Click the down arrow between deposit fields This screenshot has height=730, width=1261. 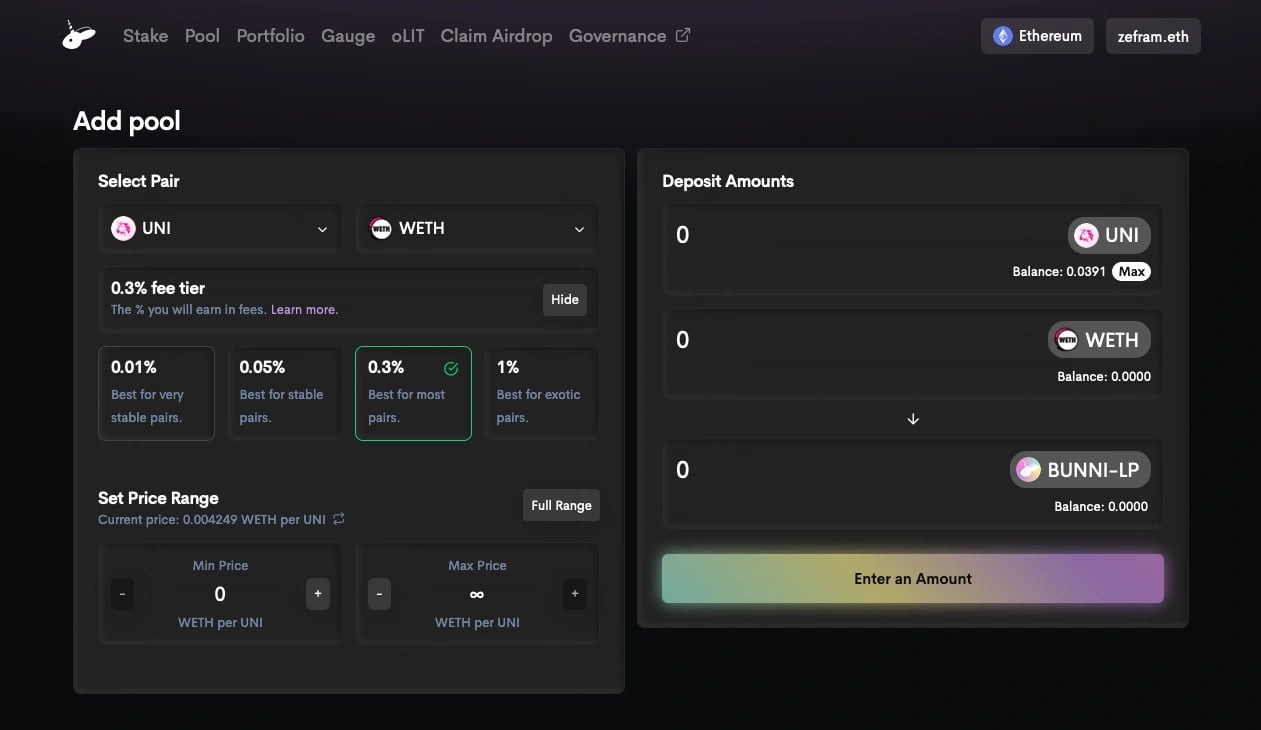point(913,419)
